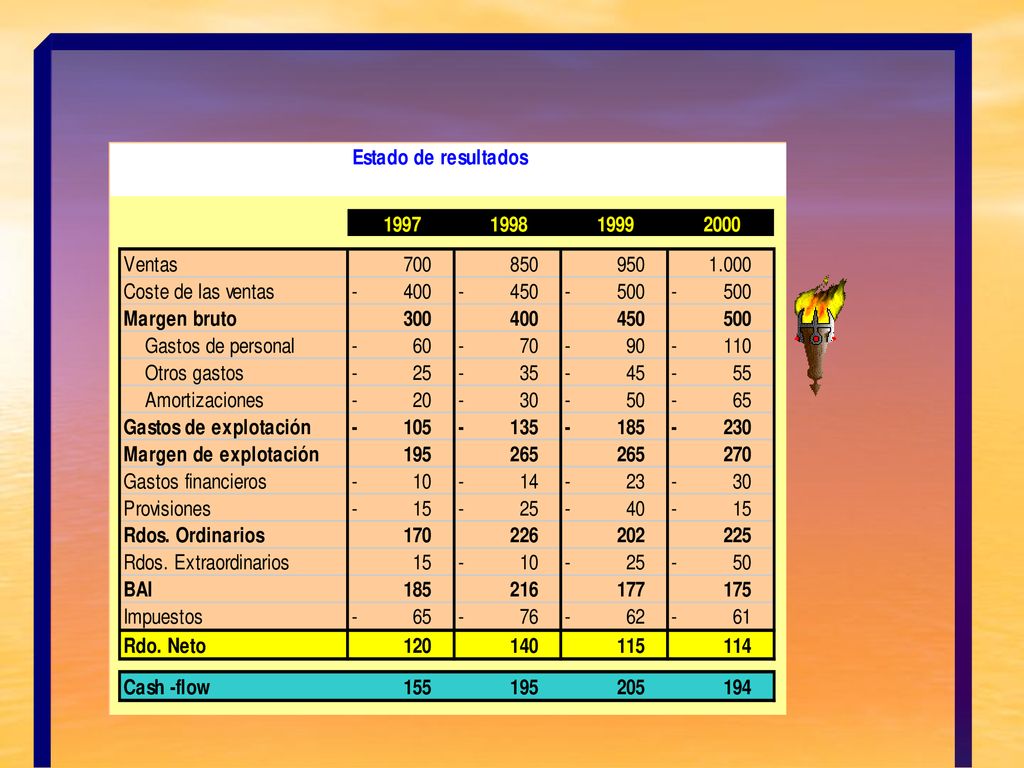The width and height of the screenshot is (1024, 768).
Task: Click Rdos. Ordinarios value 170
Action: [x=417, y=536]
